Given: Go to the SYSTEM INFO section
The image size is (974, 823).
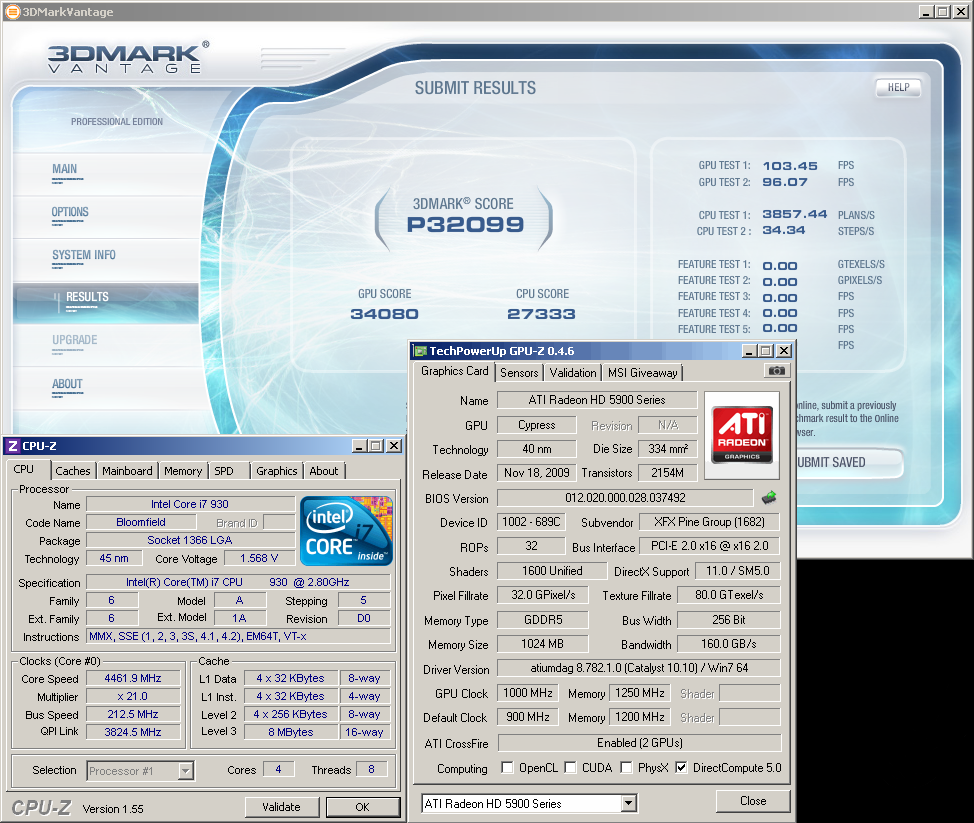Looking at the screenshot, I should [84, 255].
